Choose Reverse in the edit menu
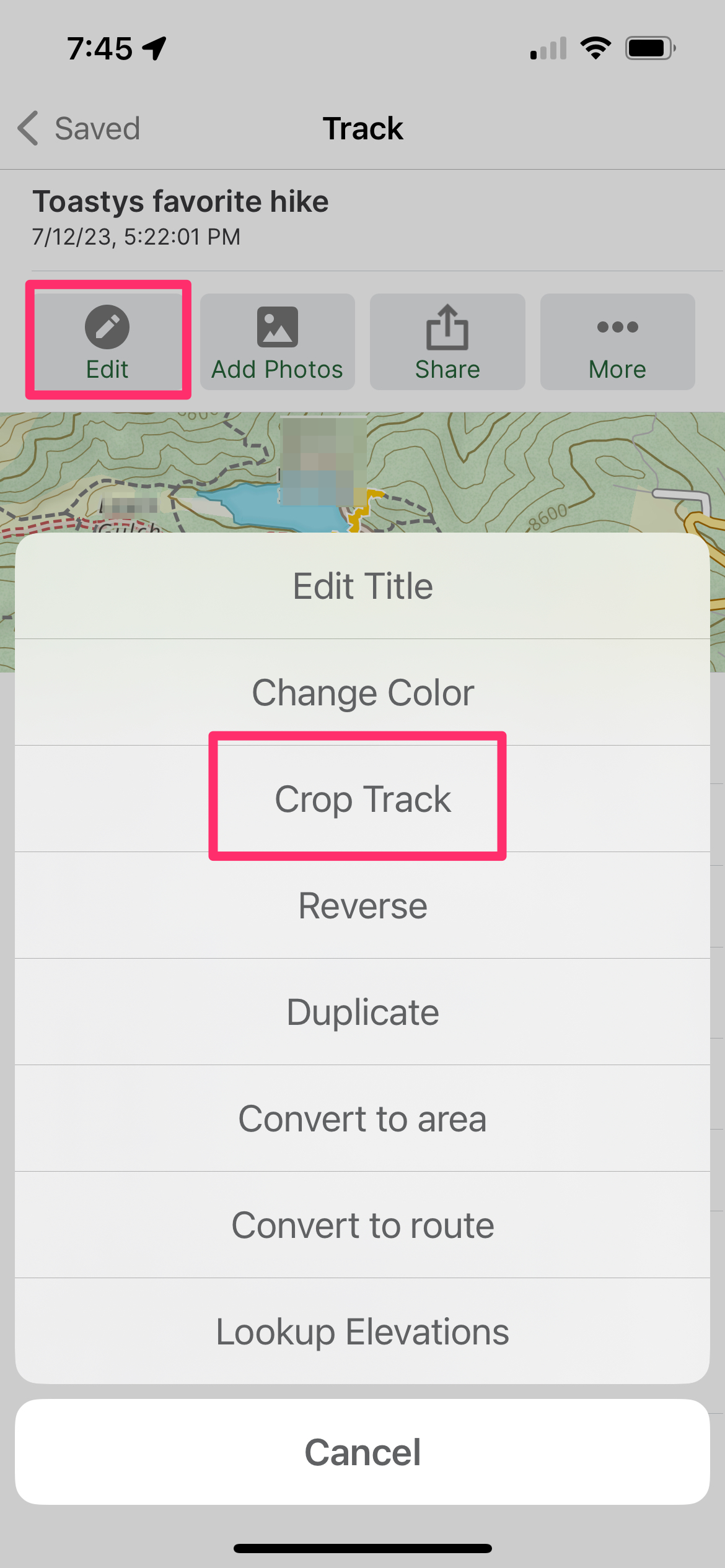The width and height of the screenshot is (725, 1568). coord(362,905)
